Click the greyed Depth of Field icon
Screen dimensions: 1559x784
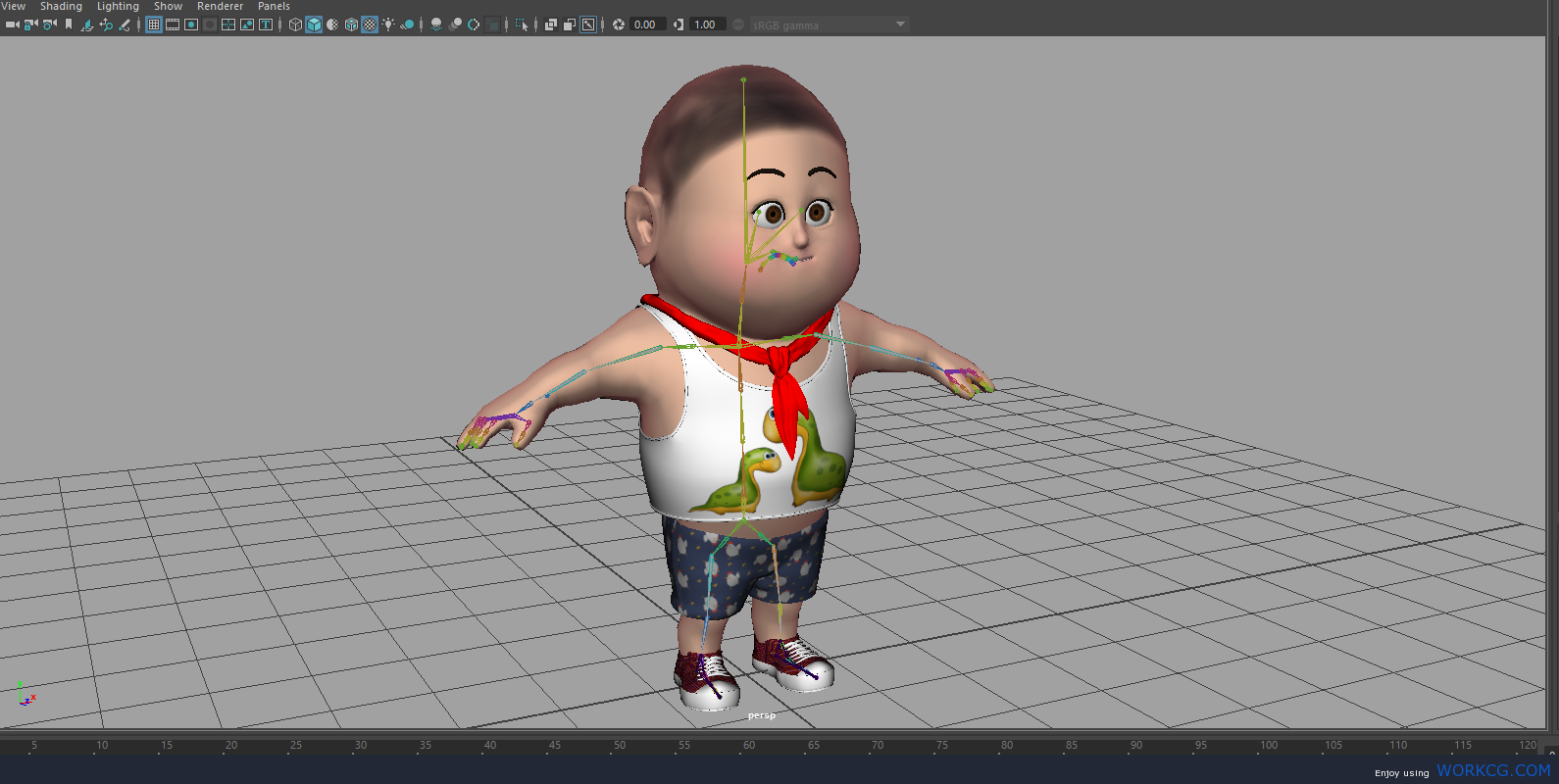pos(492,24)
